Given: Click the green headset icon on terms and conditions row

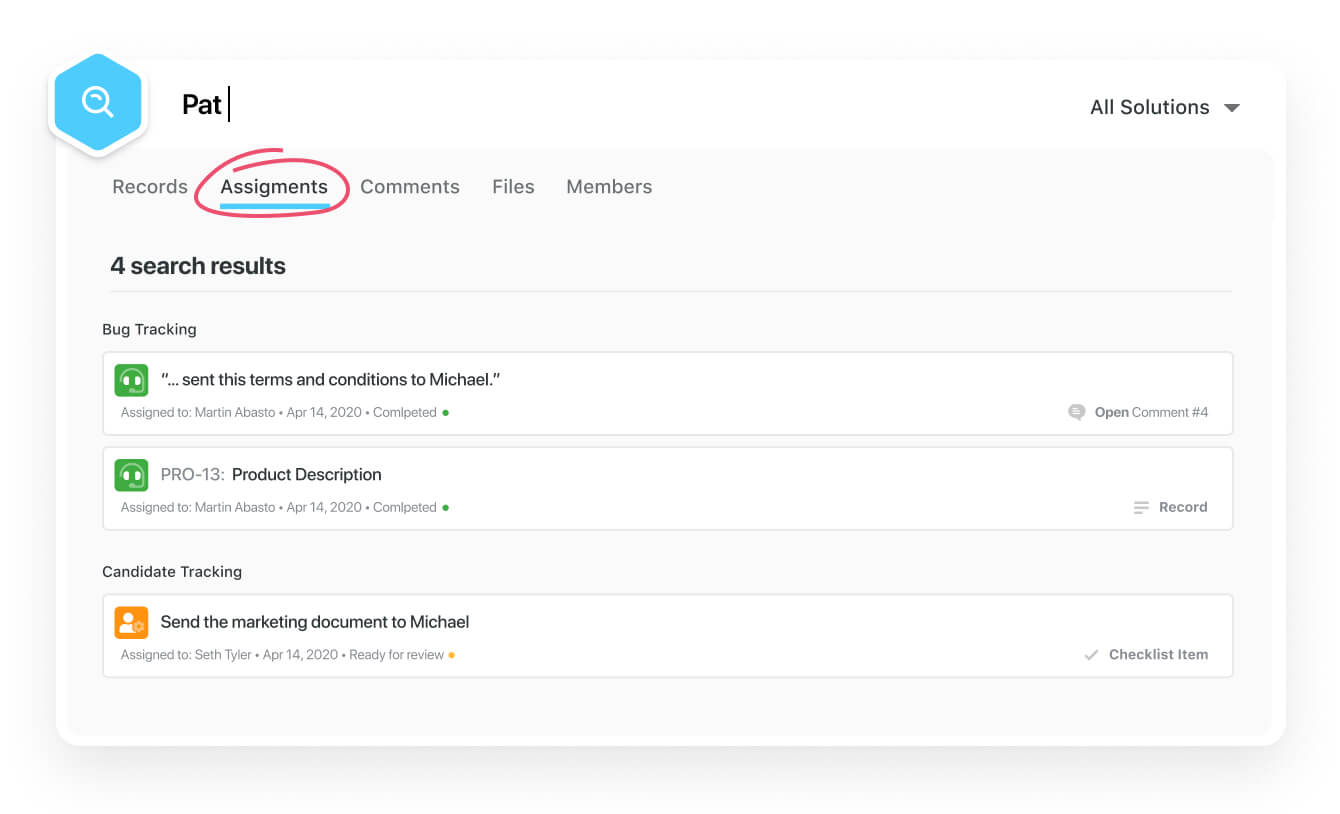Looking at the screenshot, I should tap(131, 380).
